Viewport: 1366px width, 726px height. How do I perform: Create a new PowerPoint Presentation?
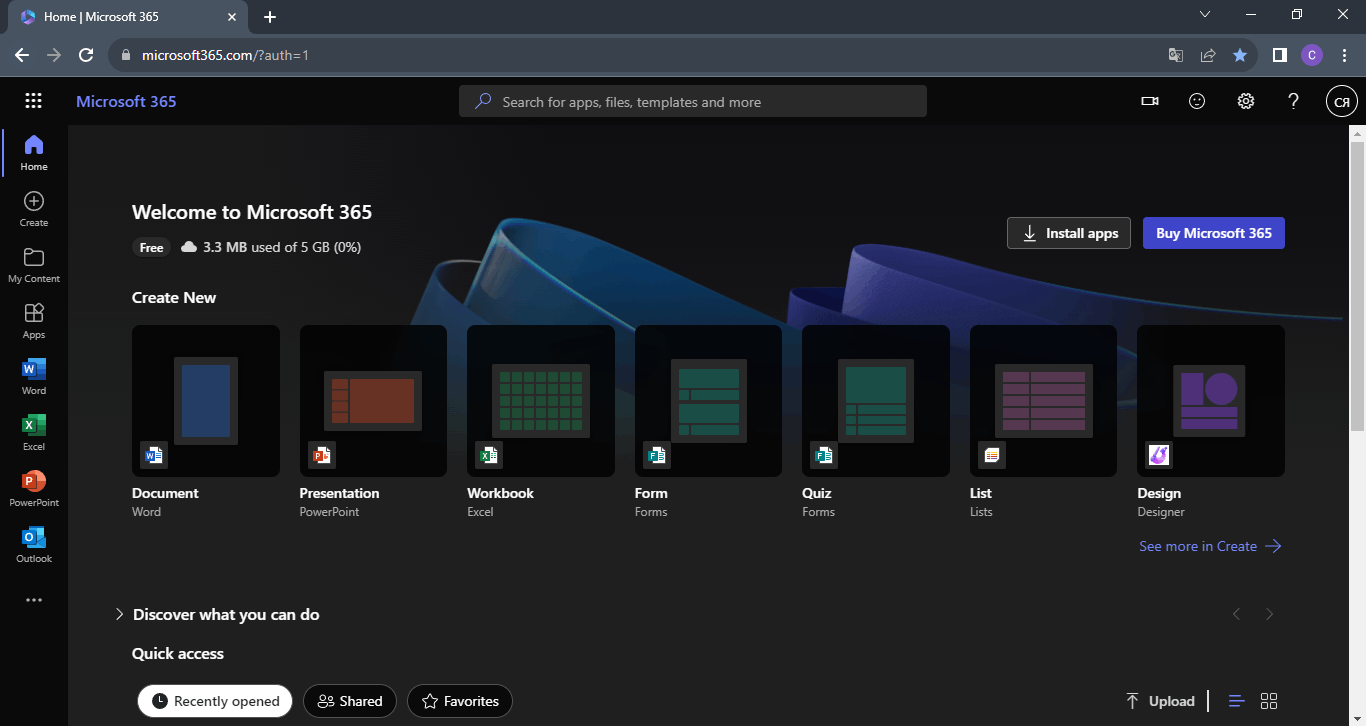click(x=373, y=400)
